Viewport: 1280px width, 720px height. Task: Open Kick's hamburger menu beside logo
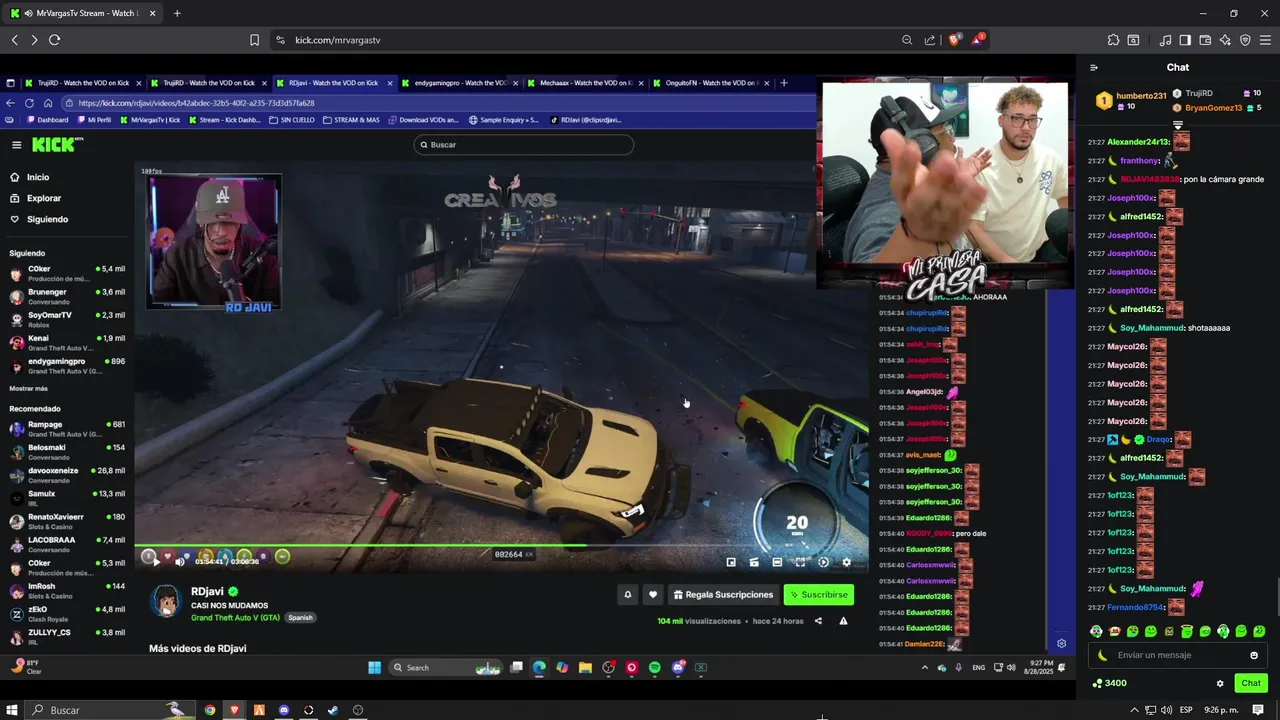pyautogui.click(x=16, y=145)
